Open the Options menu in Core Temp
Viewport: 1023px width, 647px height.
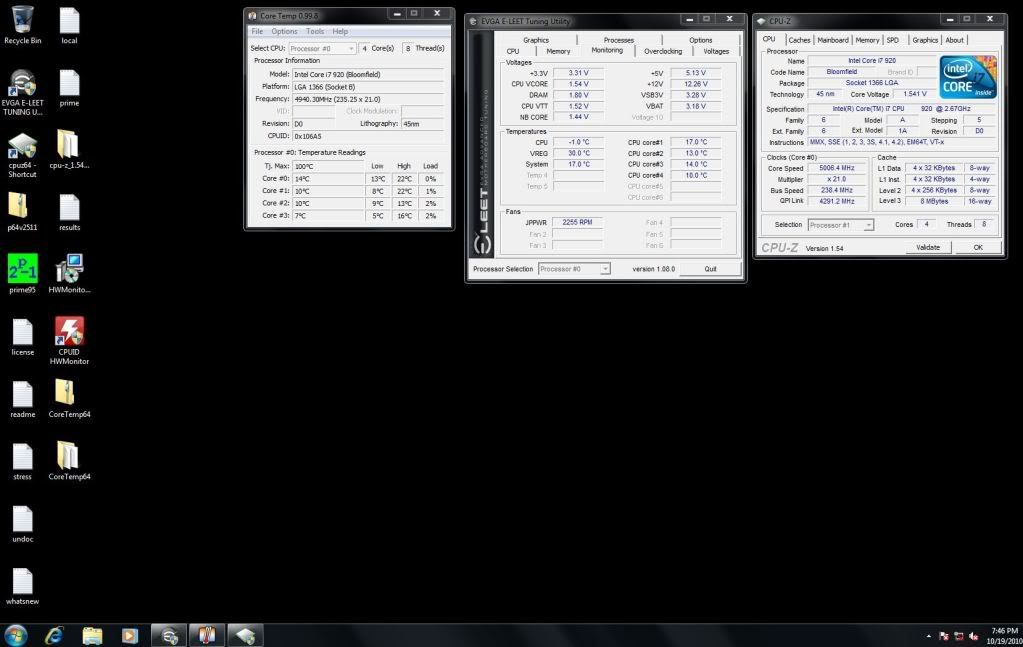[284, 31]
